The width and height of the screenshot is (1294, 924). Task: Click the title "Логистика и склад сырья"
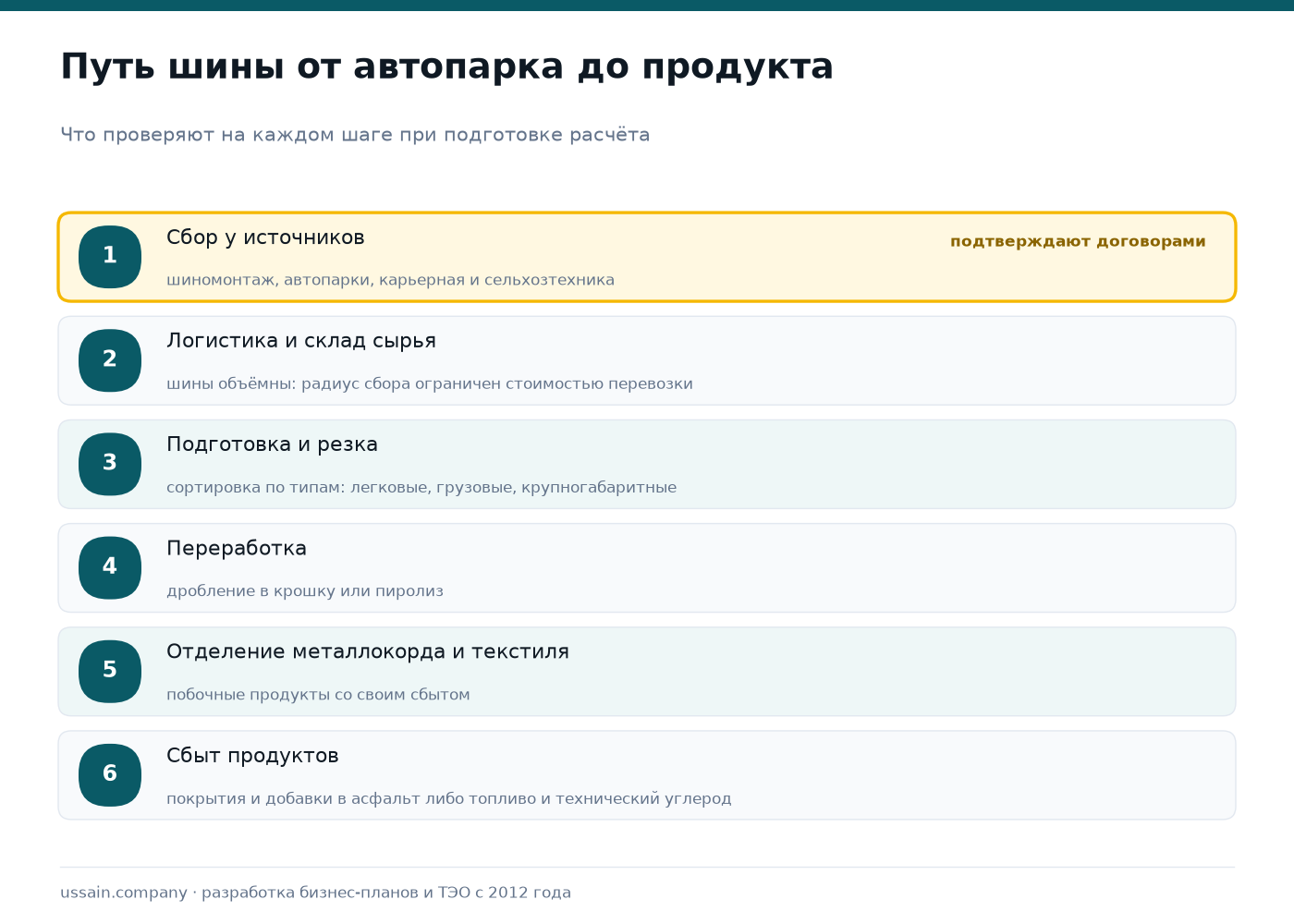[x=301, y=341]
